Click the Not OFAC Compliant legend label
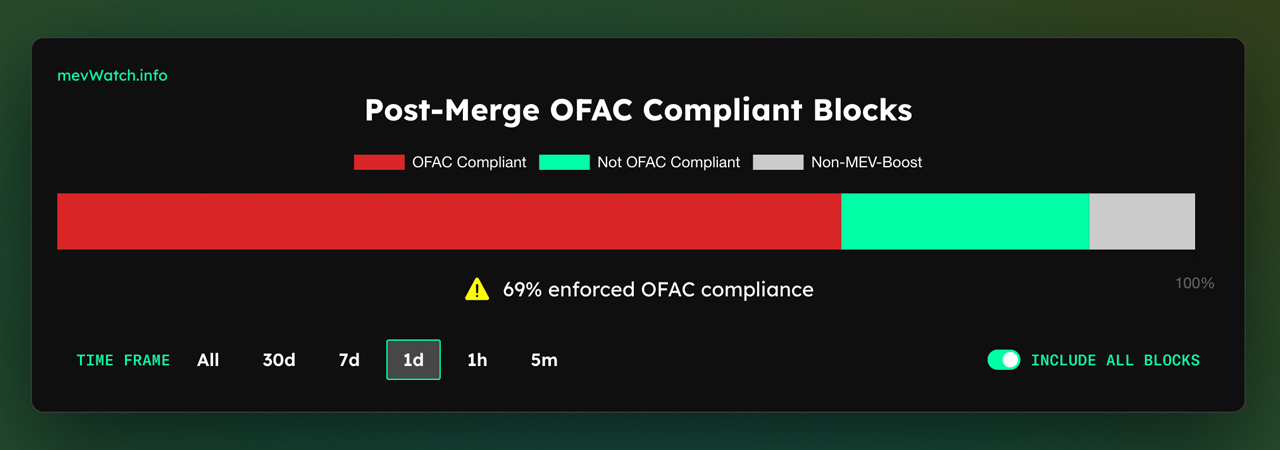This screenshot has width=1280, height=450. click(669, 162)
